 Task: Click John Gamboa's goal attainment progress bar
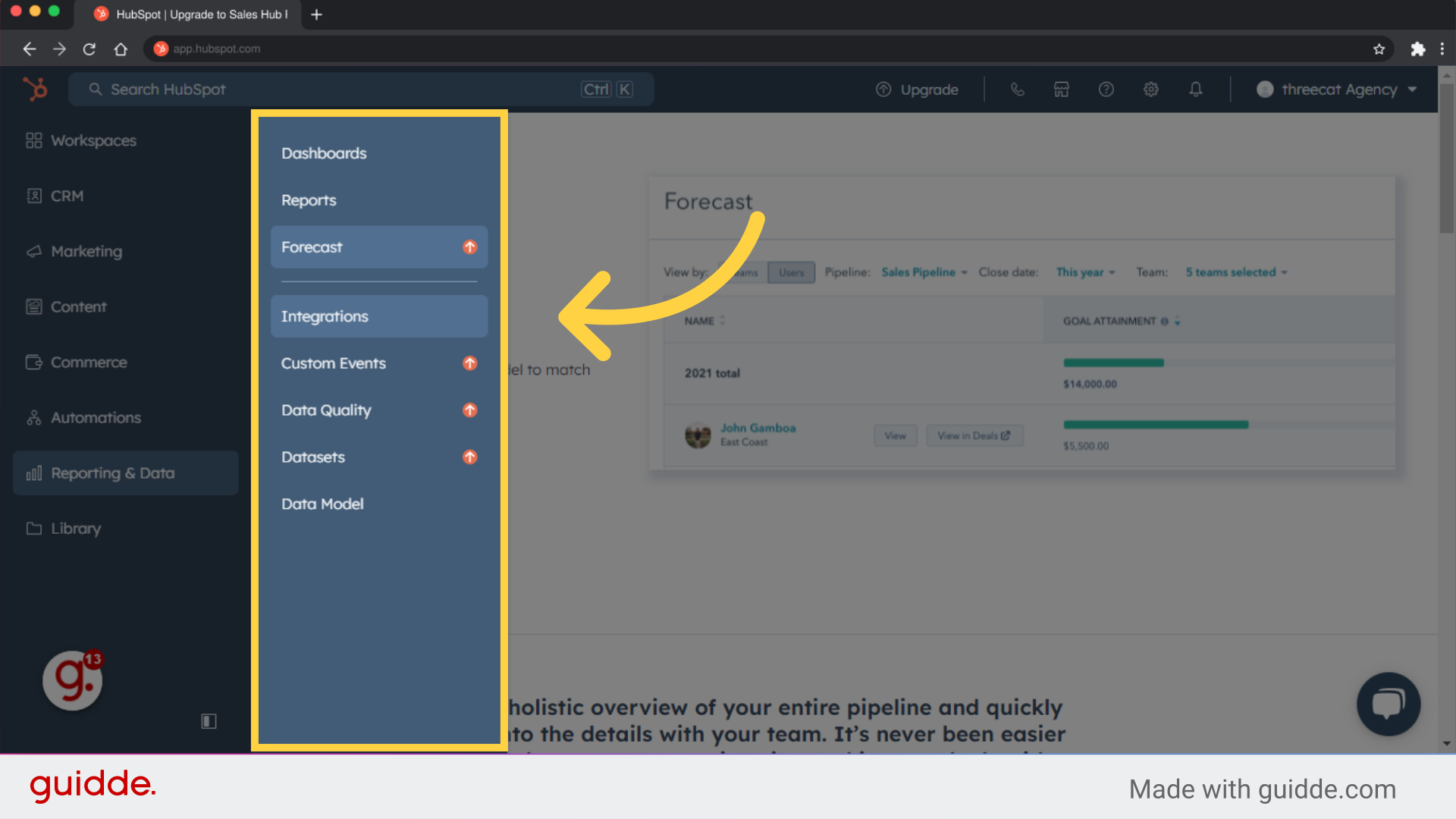[1155, 425]
